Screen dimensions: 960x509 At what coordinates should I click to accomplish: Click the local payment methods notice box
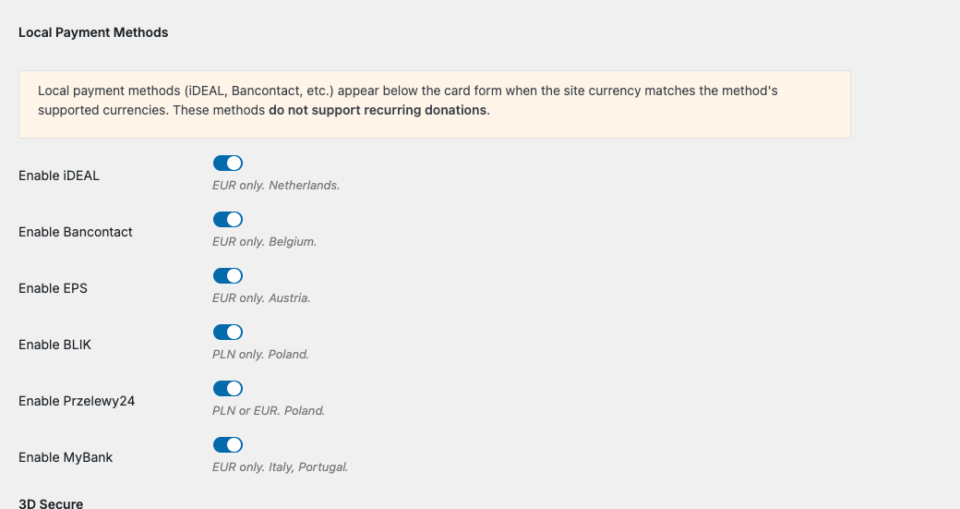pyautogui.click(x=434, y=104)
